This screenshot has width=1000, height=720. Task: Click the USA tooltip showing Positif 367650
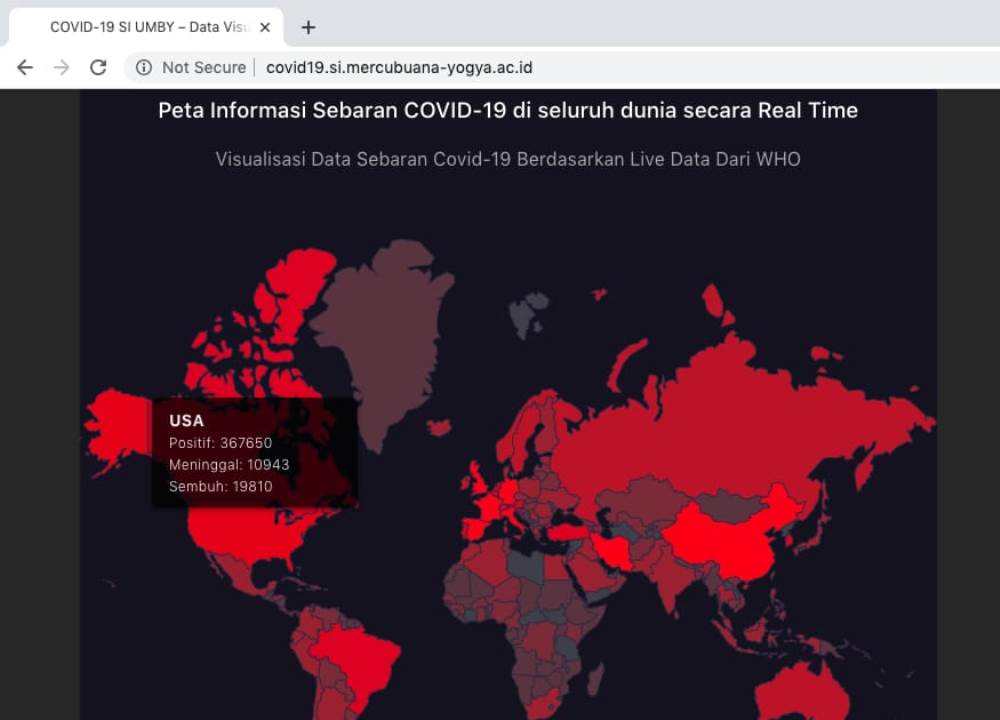pyautogui.click(x=255, y=452)
